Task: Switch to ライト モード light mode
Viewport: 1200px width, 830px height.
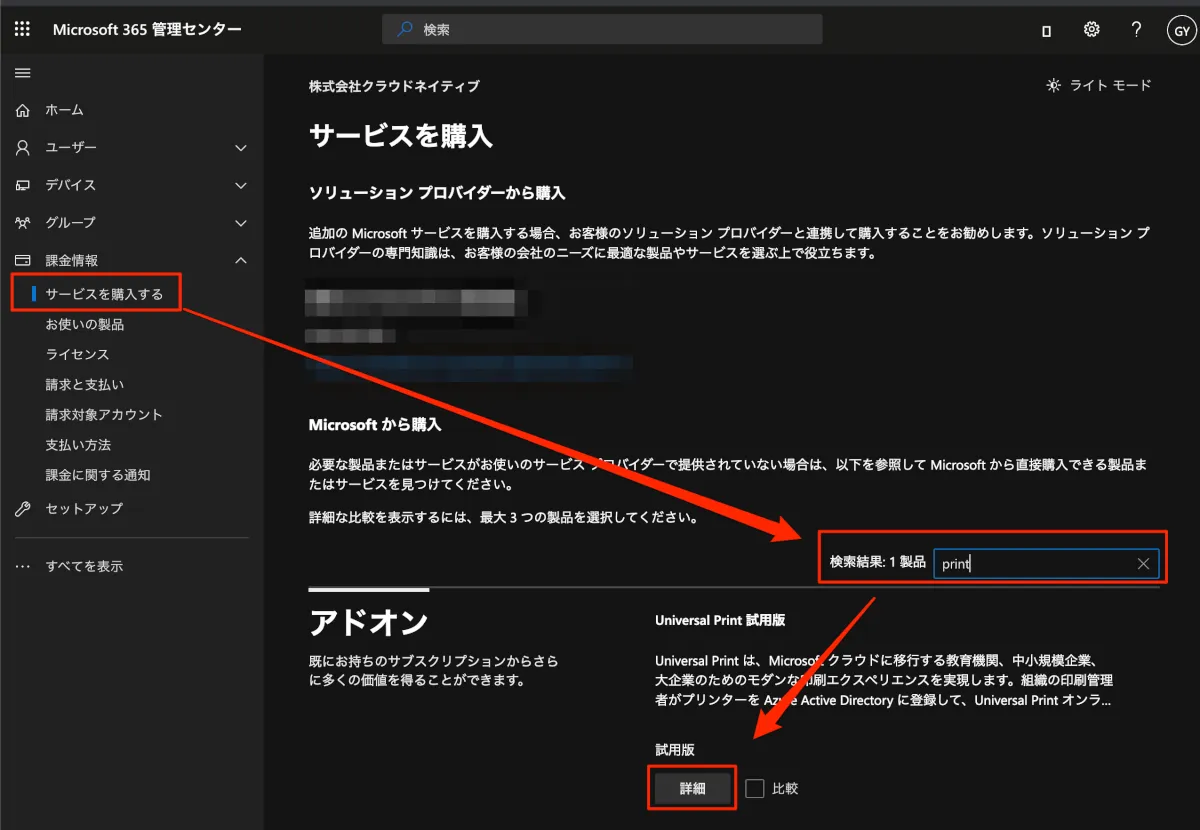Action: (1099, 85)
